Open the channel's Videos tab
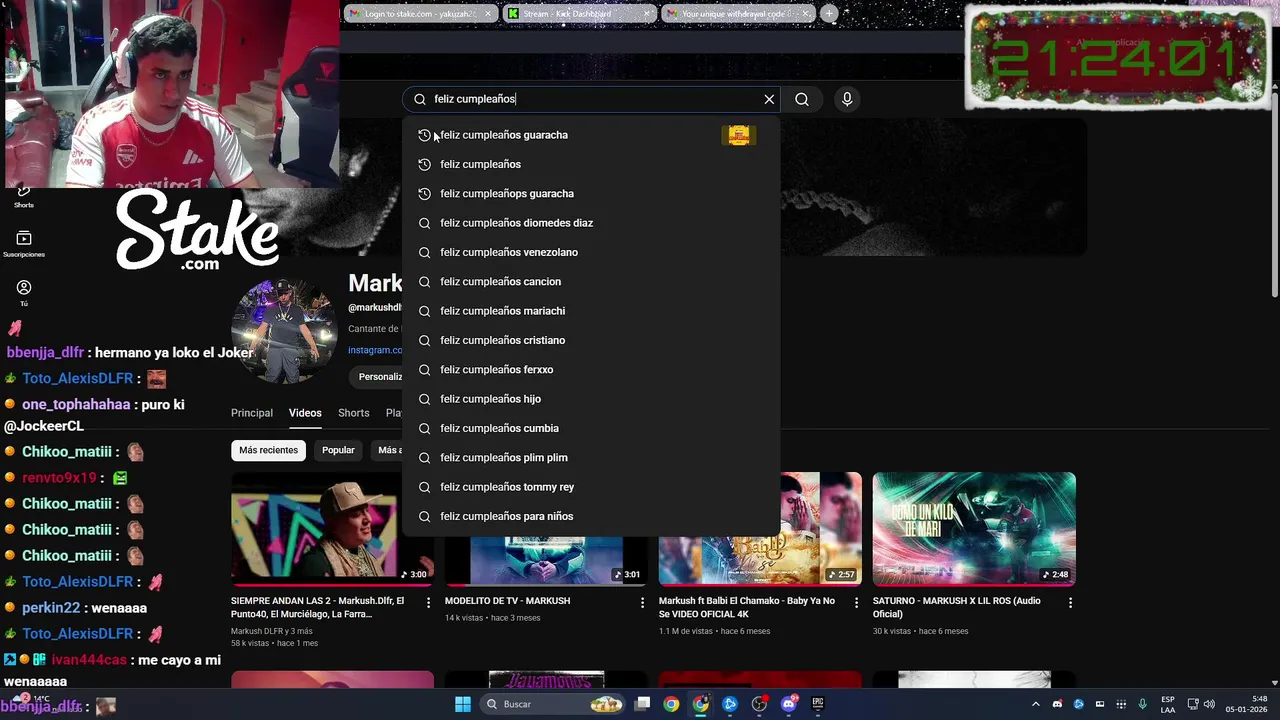 305,413
